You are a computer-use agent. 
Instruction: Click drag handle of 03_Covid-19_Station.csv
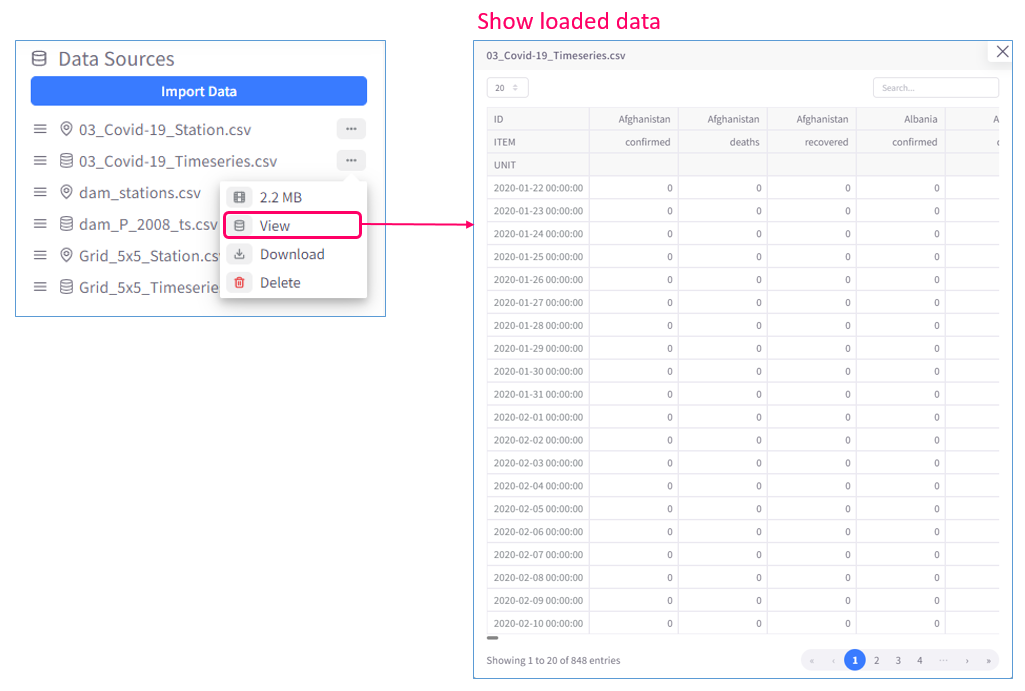click(40, 129)
